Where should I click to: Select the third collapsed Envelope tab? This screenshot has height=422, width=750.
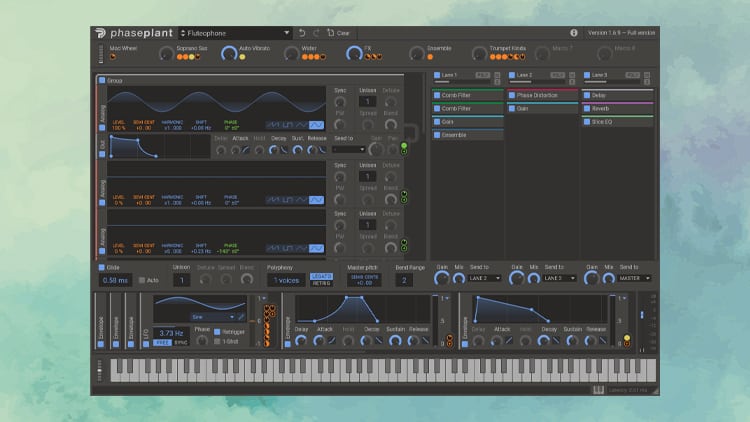point(131,321)
